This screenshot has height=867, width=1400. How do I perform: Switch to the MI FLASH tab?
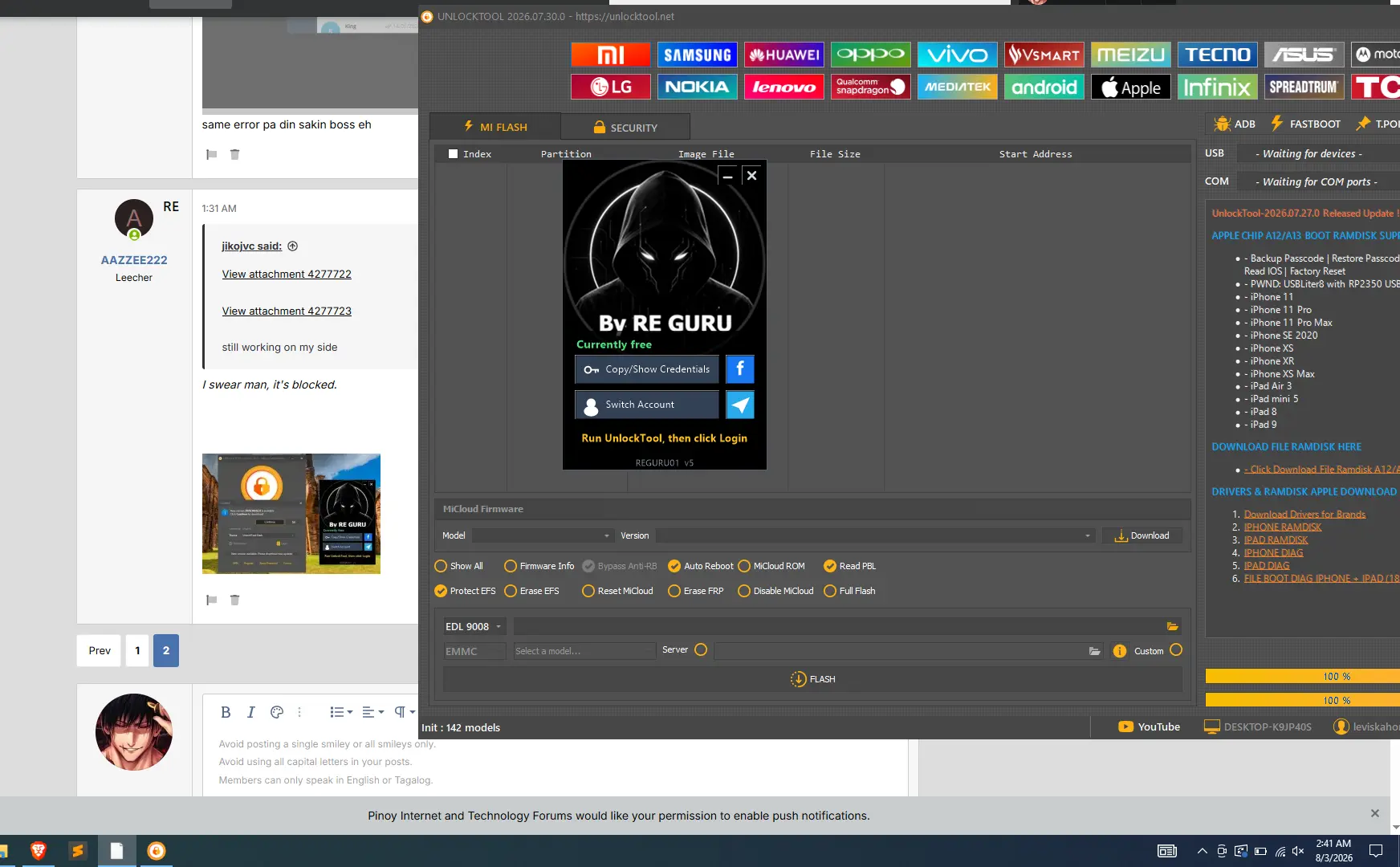click(x=495, y=127)
